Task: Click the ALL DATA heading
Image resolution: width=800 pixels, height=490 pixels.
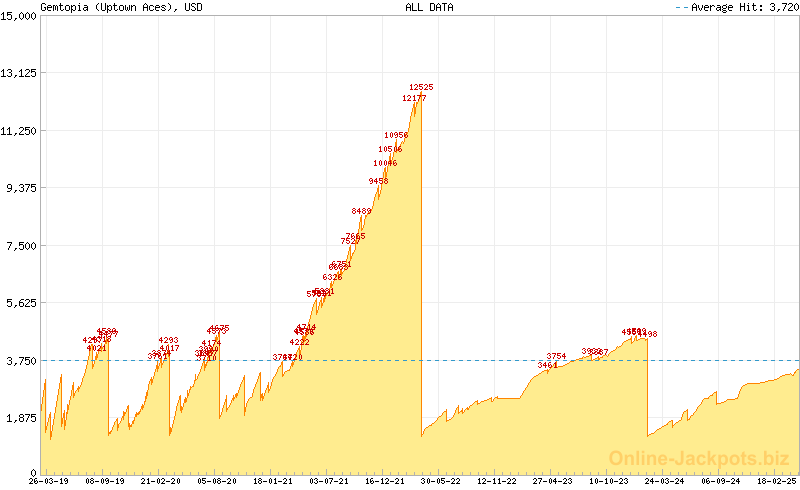Action: pos(429,7)
